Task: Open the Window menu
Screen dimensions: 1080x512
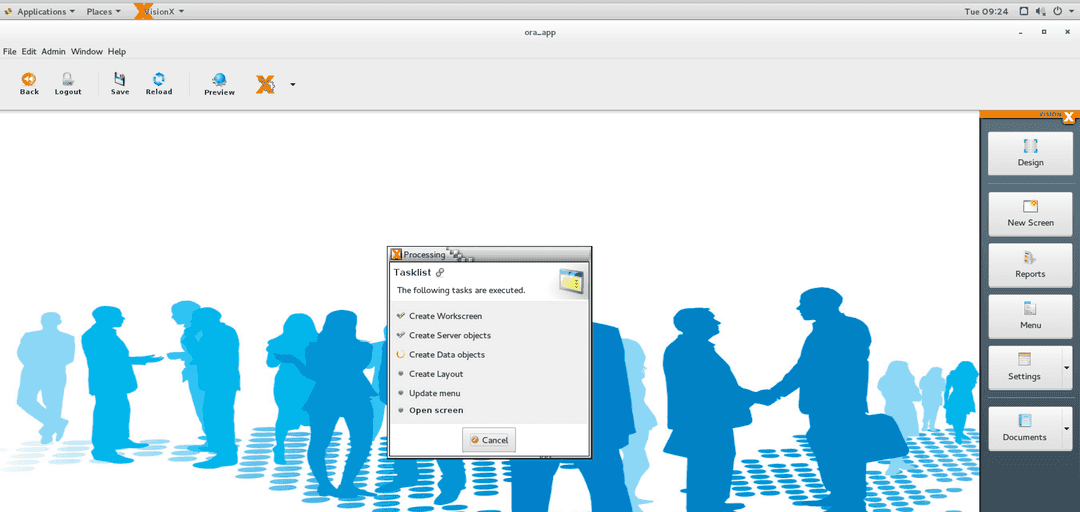Action: click(86, 51)
